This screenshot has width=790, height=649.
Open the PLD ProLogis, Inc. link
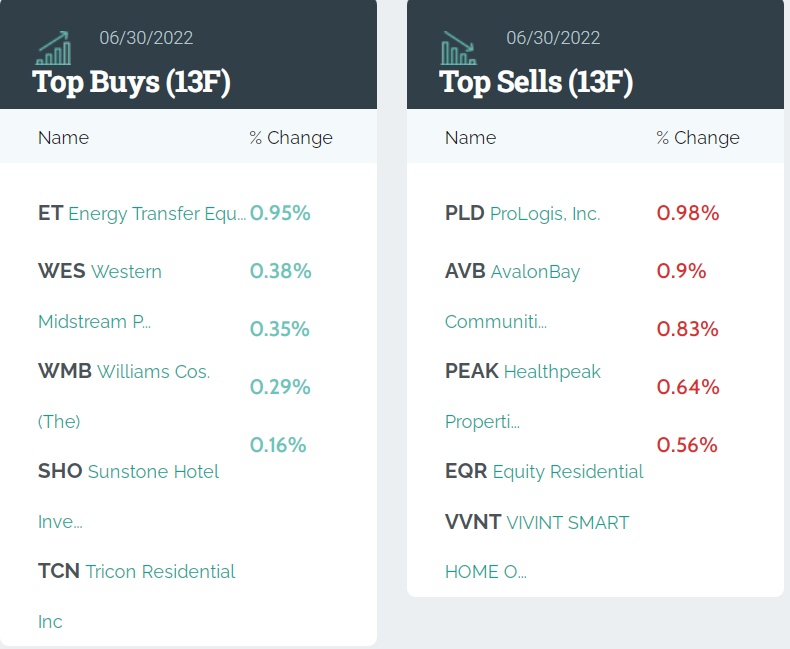pos(522,213)
